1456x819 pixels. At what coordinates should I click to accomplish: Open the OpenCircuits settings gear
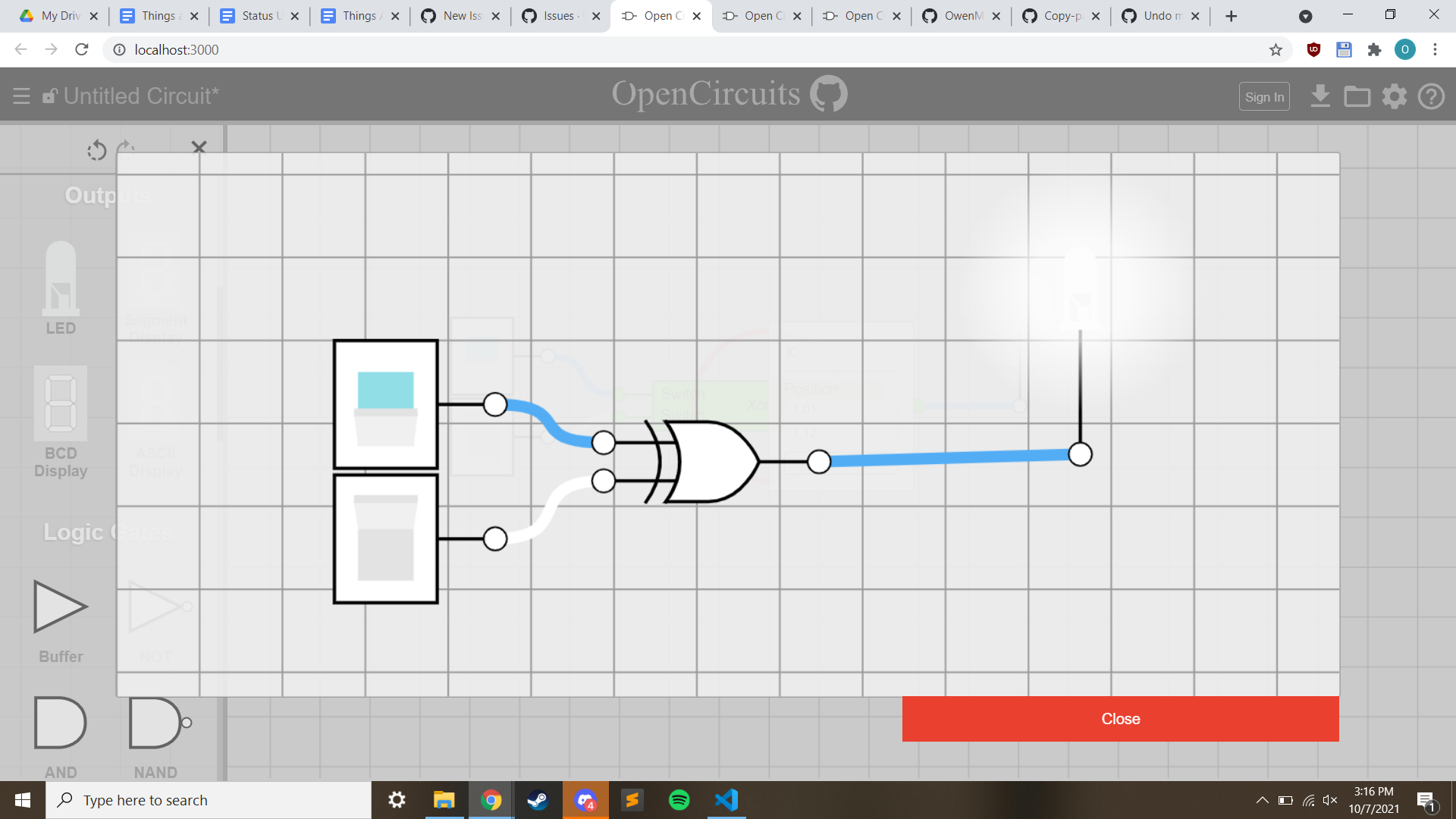pyautogui.click(x=1394, y=96)
